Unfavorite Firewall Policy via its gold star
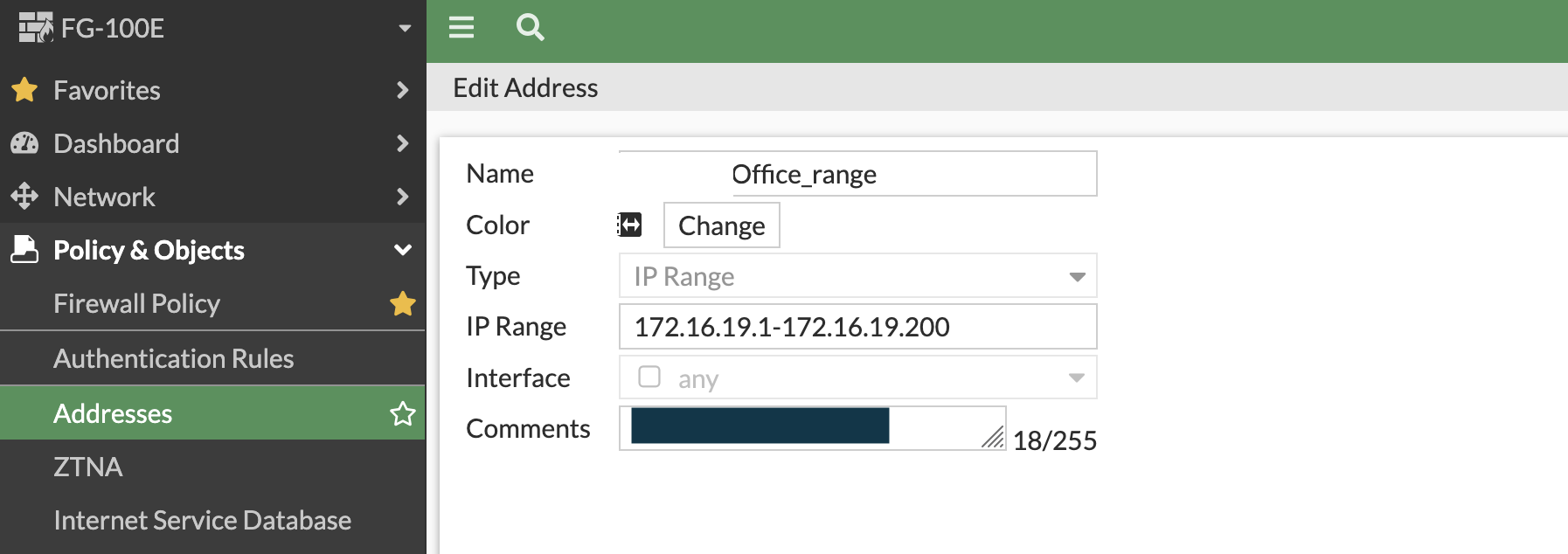The height and width of the screenshot is (554, 1568). (403, 304)
